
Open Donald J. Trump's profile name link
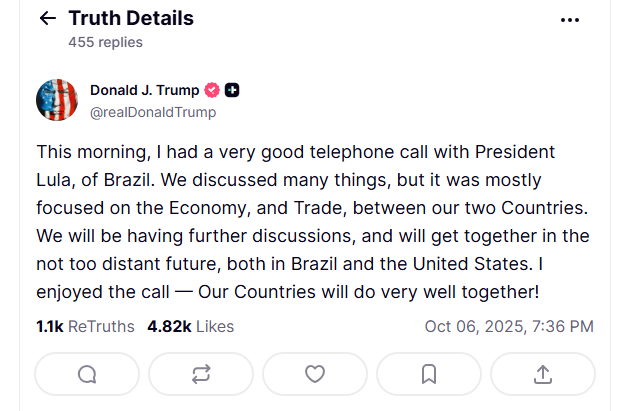pos(145,90)
